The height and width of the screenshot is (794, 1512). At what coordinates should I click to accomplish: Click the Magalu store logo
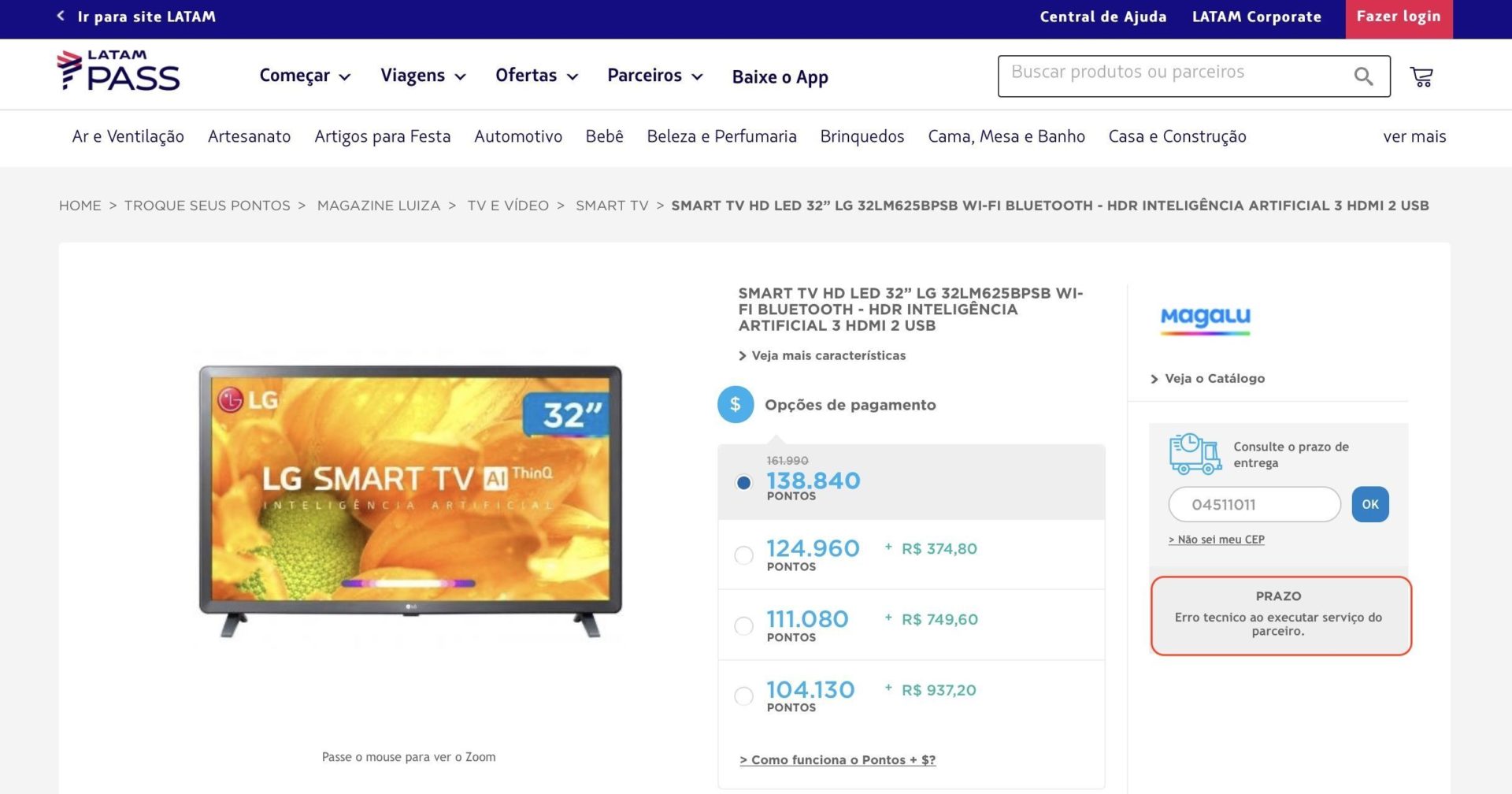tap(1205, 321)
